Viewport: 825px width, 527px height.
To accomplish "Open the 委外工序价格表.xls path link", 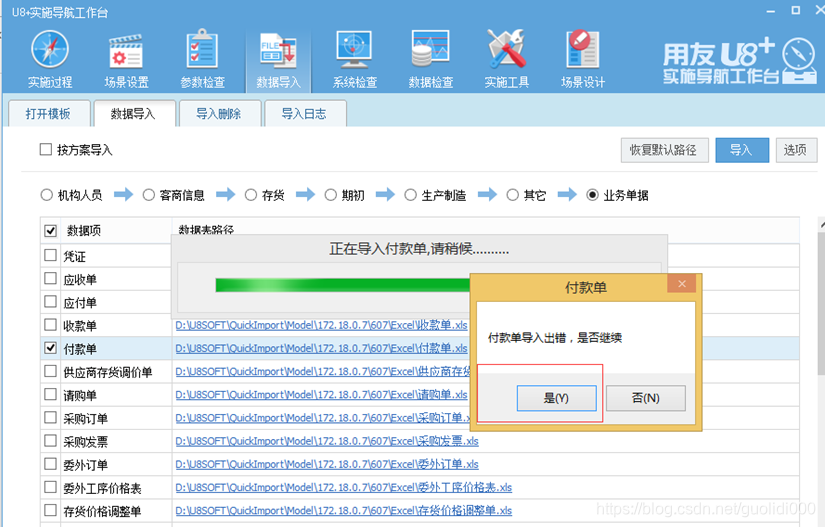I will (x=344, y=487).
